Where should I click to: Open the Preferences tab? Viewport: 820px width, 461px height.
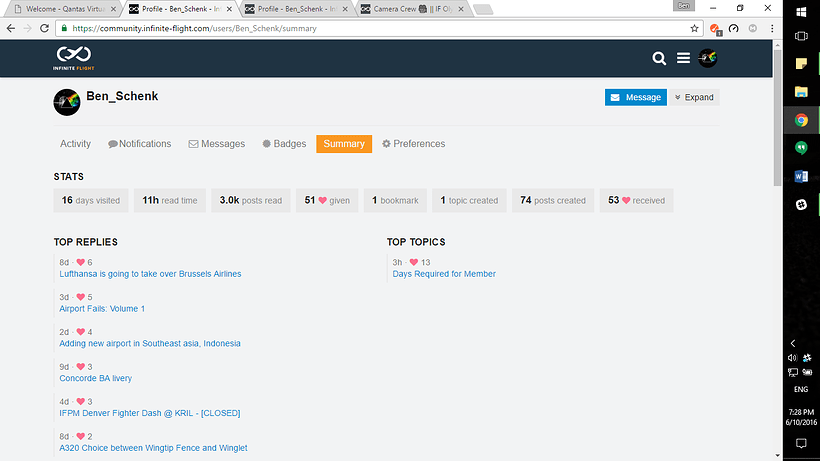(413, 144)
